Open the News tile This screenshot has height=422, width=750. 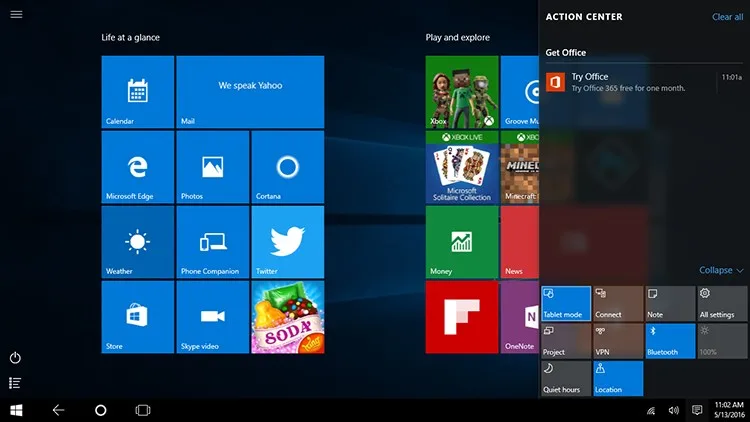(520, 242)
